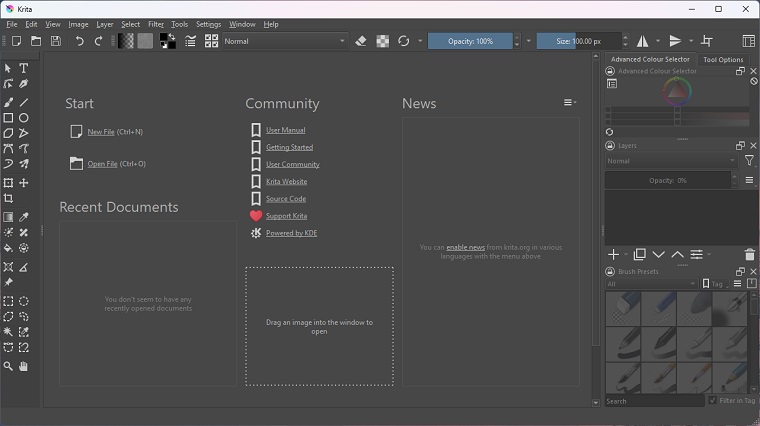Lock the Advanced Colour Selector docker

coord(610,71)
